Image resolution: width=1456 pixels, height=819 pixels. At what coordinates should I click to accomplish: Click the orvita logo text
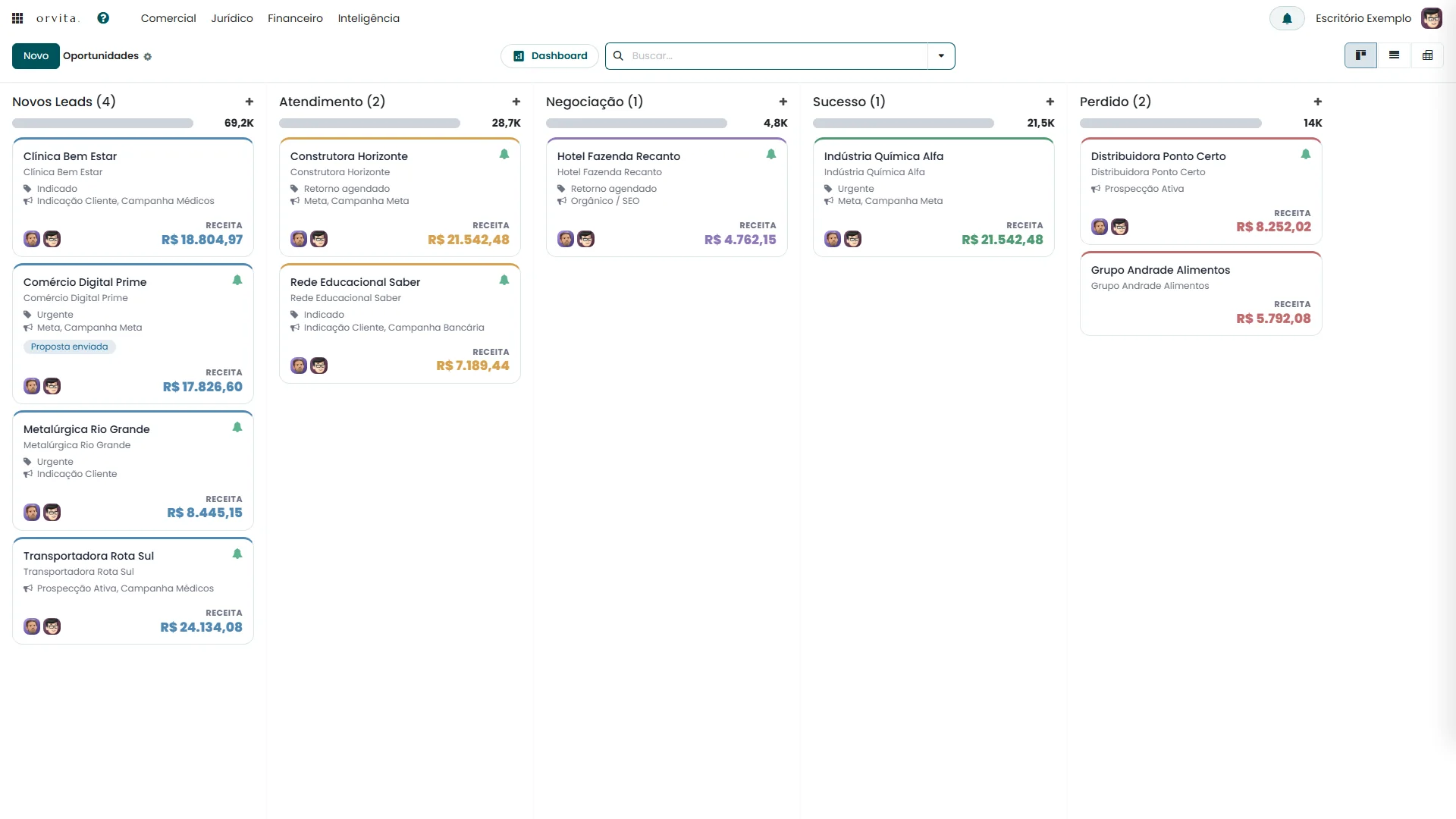pyautogui.click(x=57, y=18)
